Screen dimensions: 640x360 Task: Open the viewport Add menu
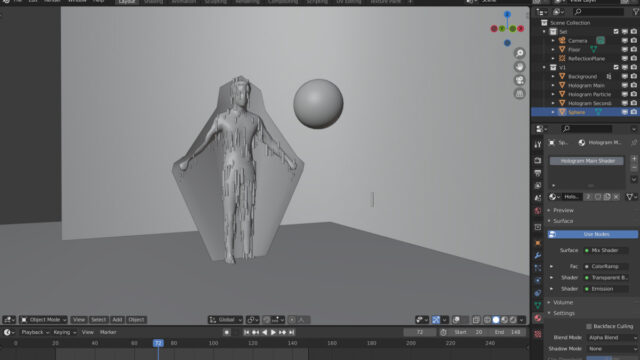click(117, 320)
